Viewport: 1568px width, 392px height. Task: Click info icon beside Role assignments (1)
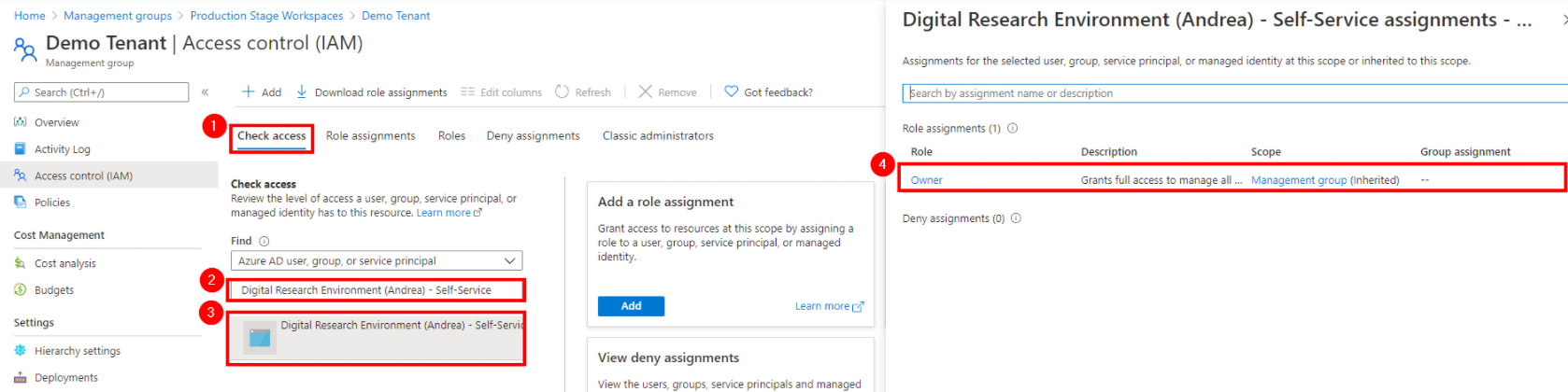click(x=1012, y=129)
